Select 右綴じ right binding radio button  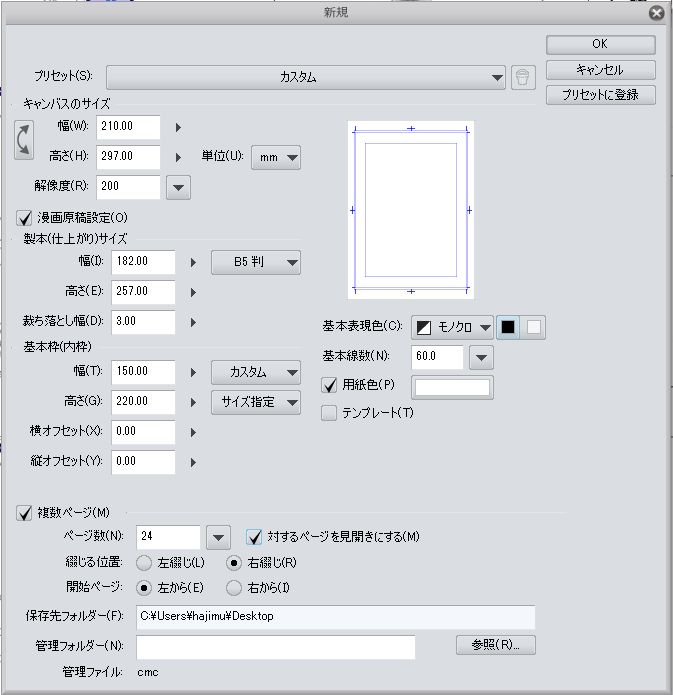click(x=234, y=563)
